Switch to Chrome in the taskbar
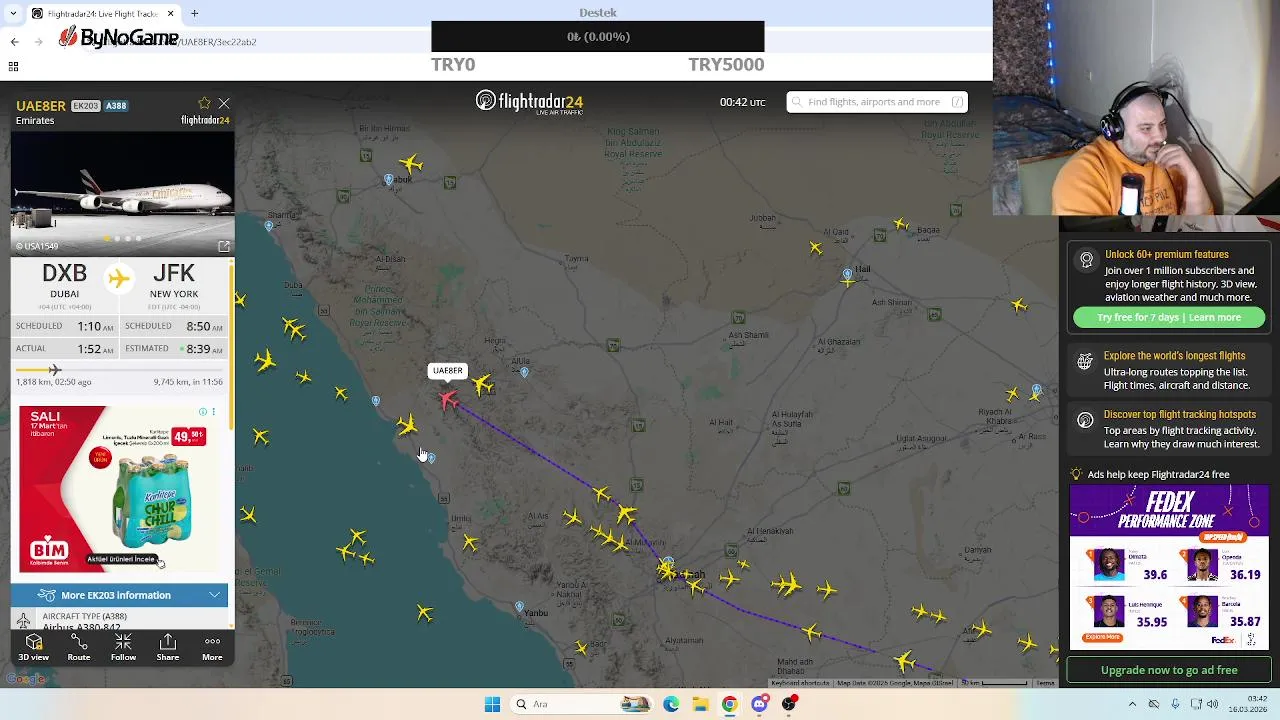Image resolution: width=1280 pixels, height=720 pixels. [730, 704]
